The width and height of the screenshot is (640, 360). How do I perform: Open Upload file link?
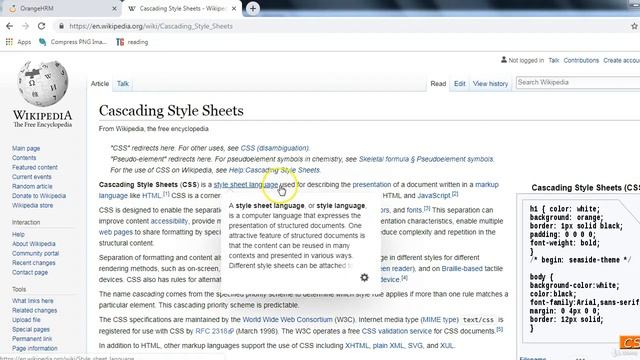[26, 320]
